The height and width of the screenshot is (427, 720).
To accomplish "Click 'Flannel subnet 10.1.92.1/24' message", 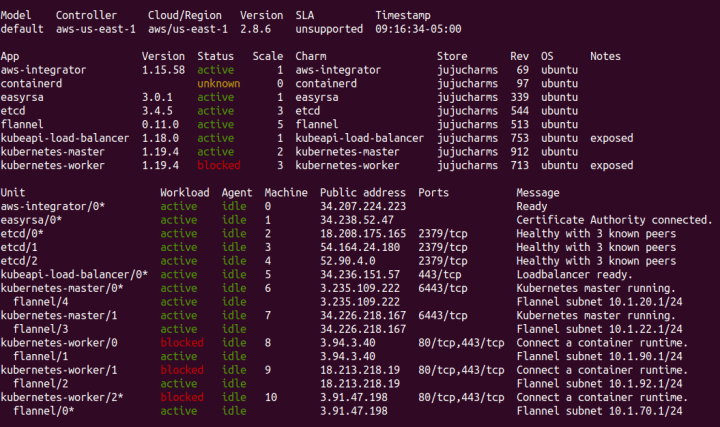I will point(599,384).
